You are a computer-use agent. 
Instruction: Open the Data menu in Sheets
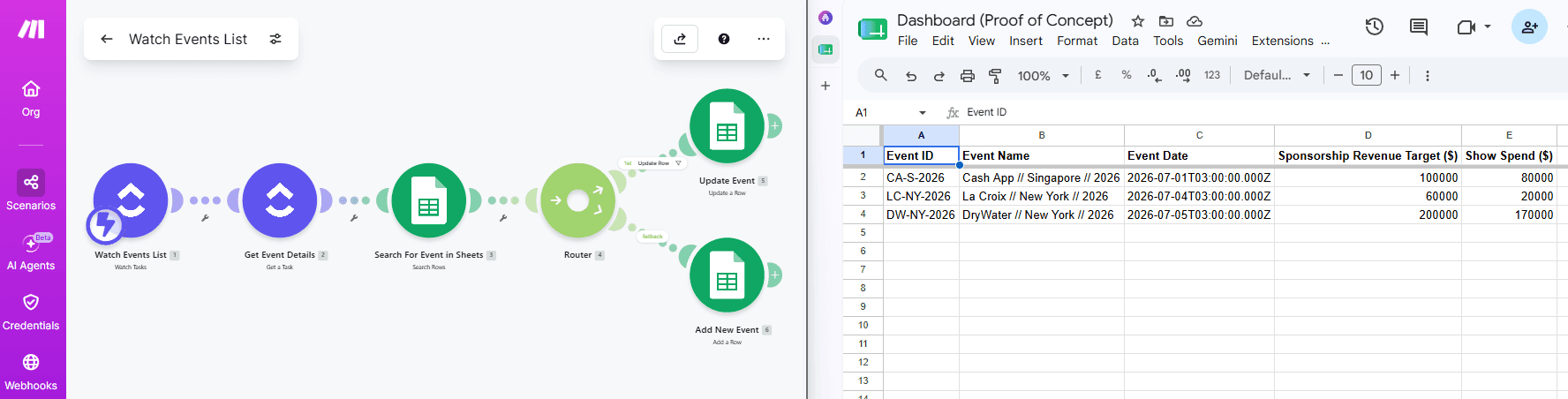(1125, 41)
